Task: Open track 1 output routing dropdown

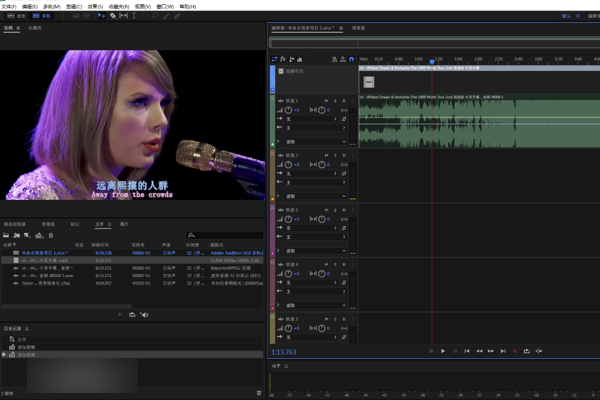Action: click(x=316, y=128)
